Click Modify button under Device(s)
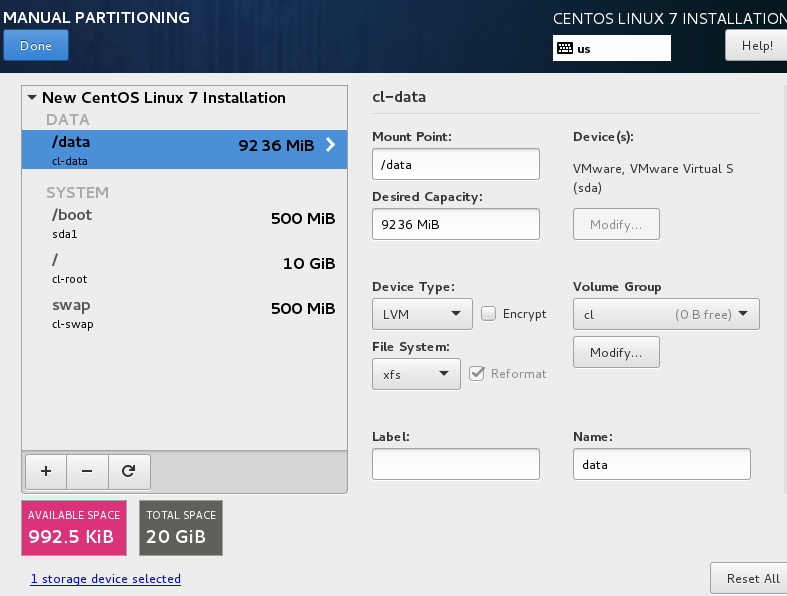This screenshot has height=596, width=787. [616, 224]
